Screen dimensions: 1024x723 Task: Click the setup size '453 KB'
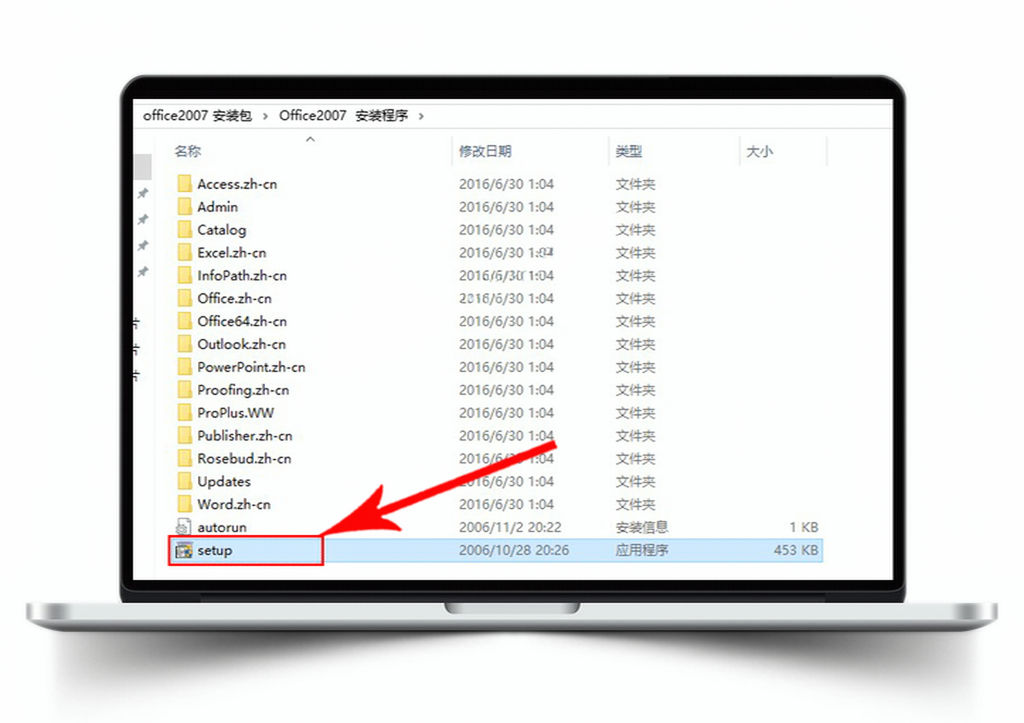pos(796,551)
